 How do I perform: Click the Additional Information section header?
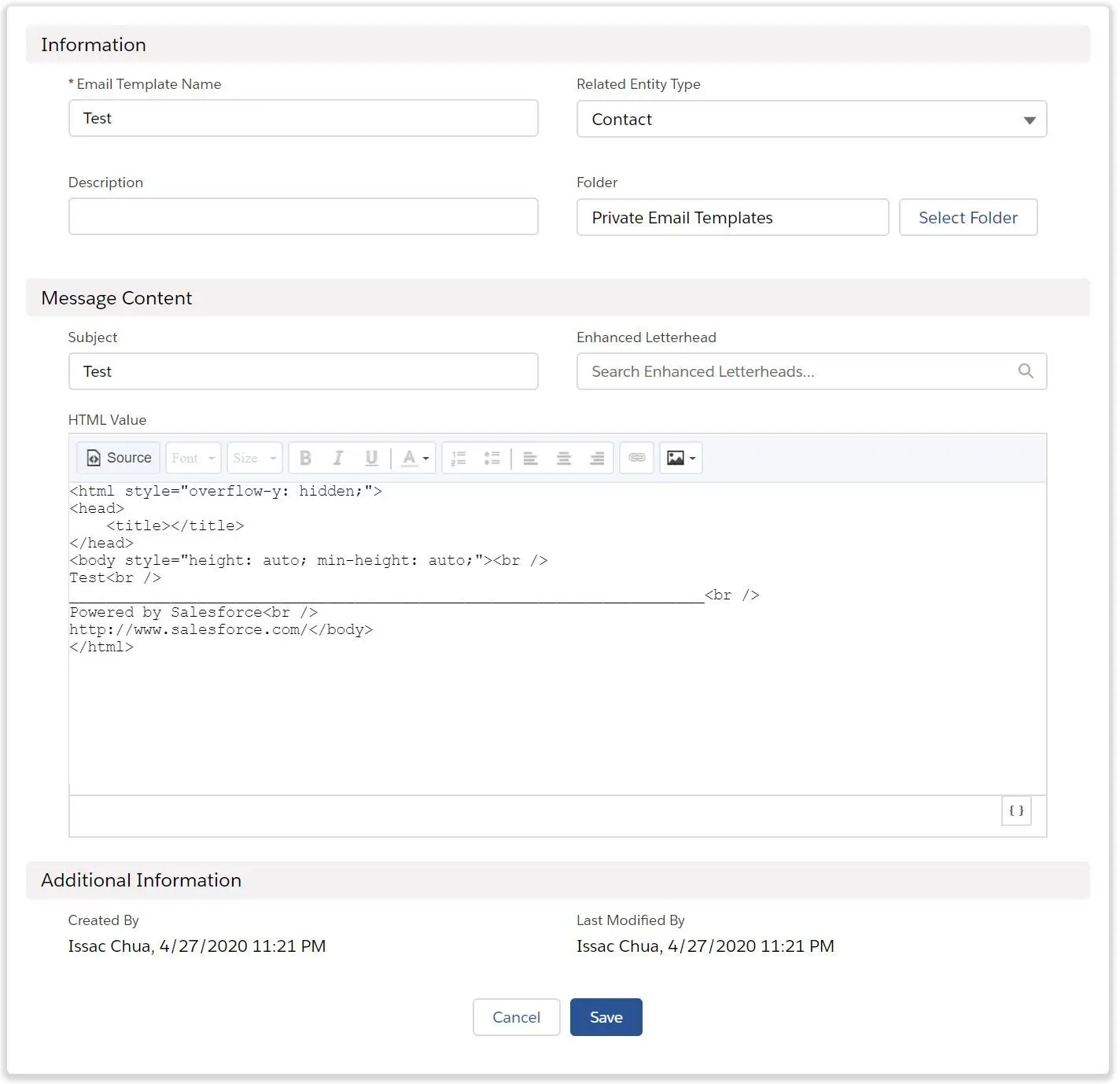pyautogui.click(x=558, y=880)
